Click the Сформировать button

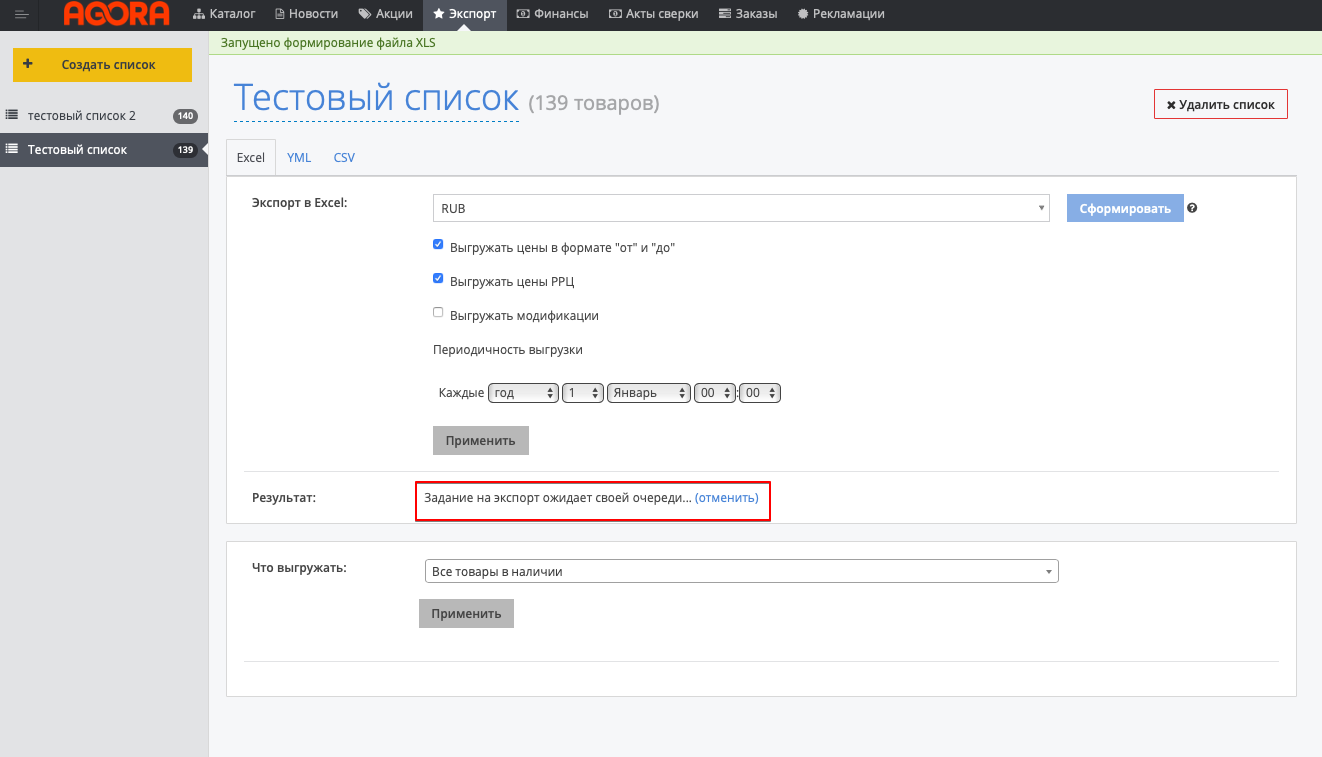tap(1124, 208)
